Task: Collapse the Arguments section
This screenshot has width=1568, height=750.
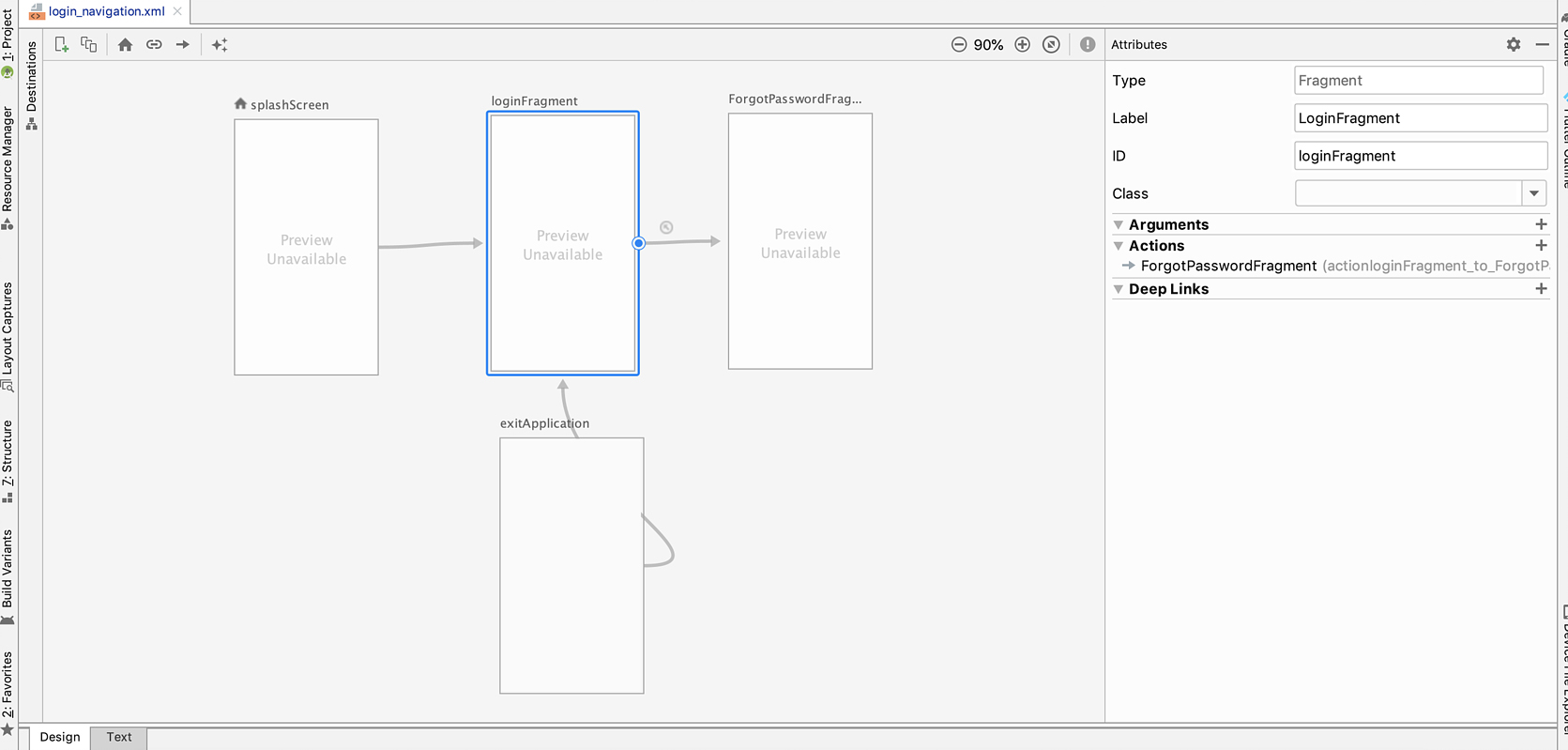Action: click(x=1119, y=225)
